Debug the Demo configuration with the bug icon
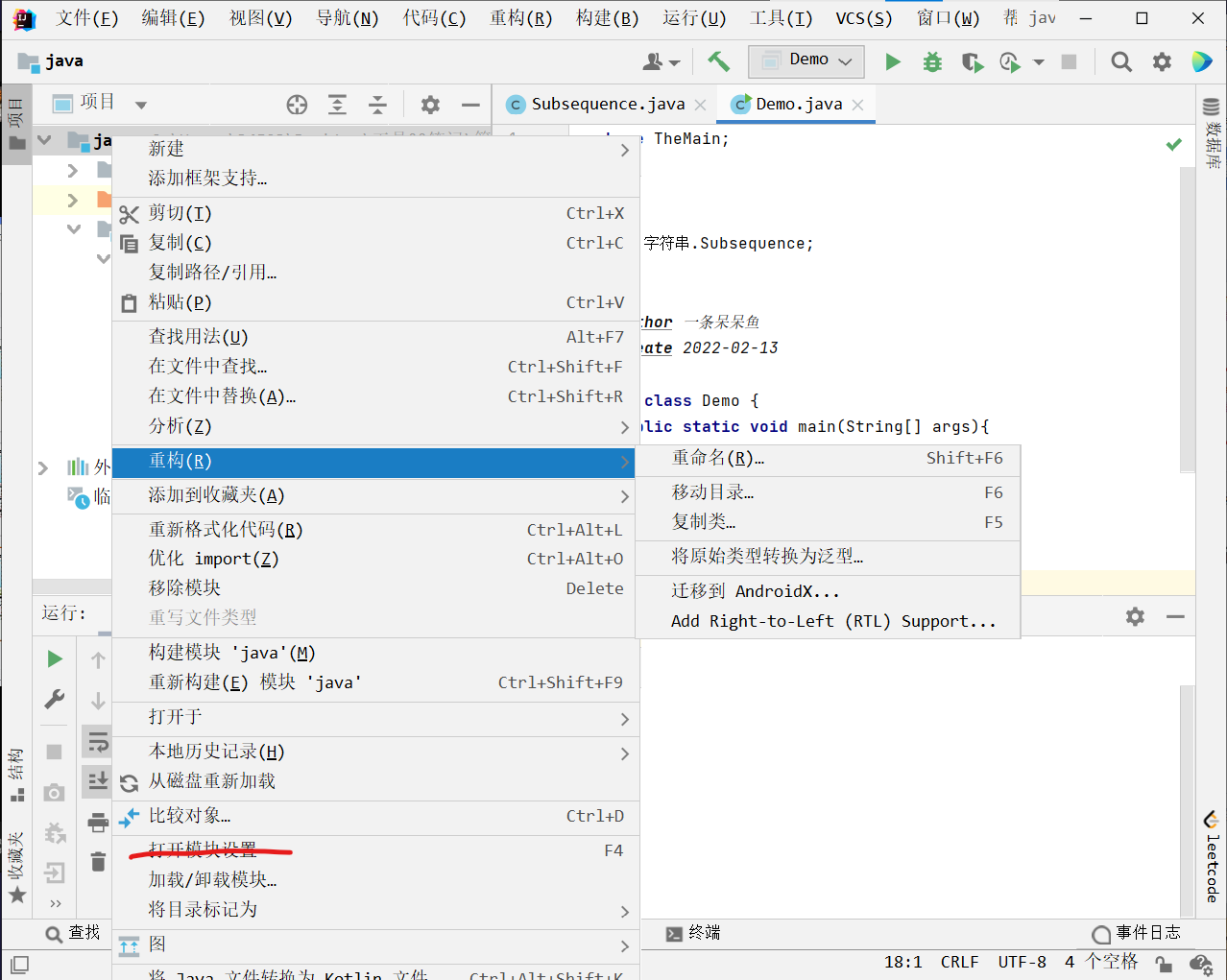Viewport: 1227px width, 980px height. (931, 61)
